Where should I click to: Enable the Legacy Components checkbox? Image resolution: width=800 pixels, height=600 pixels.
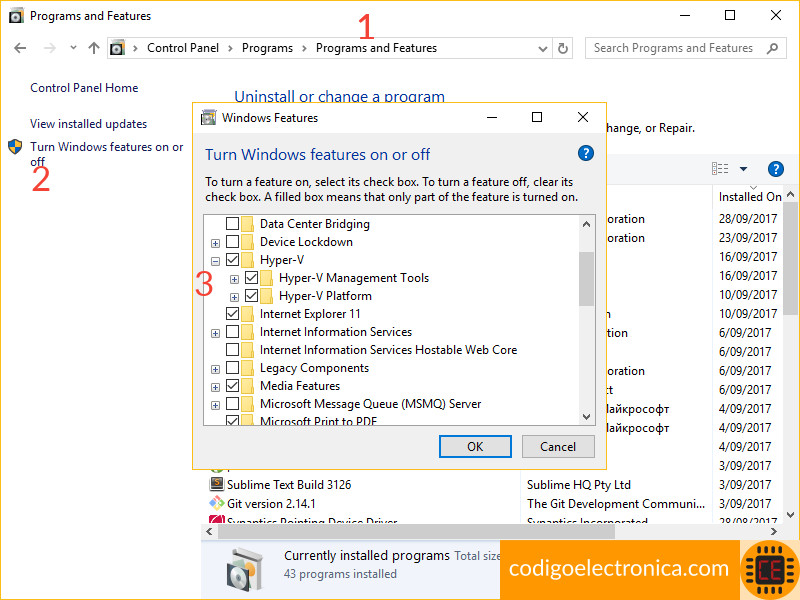(x=232, y=368)
